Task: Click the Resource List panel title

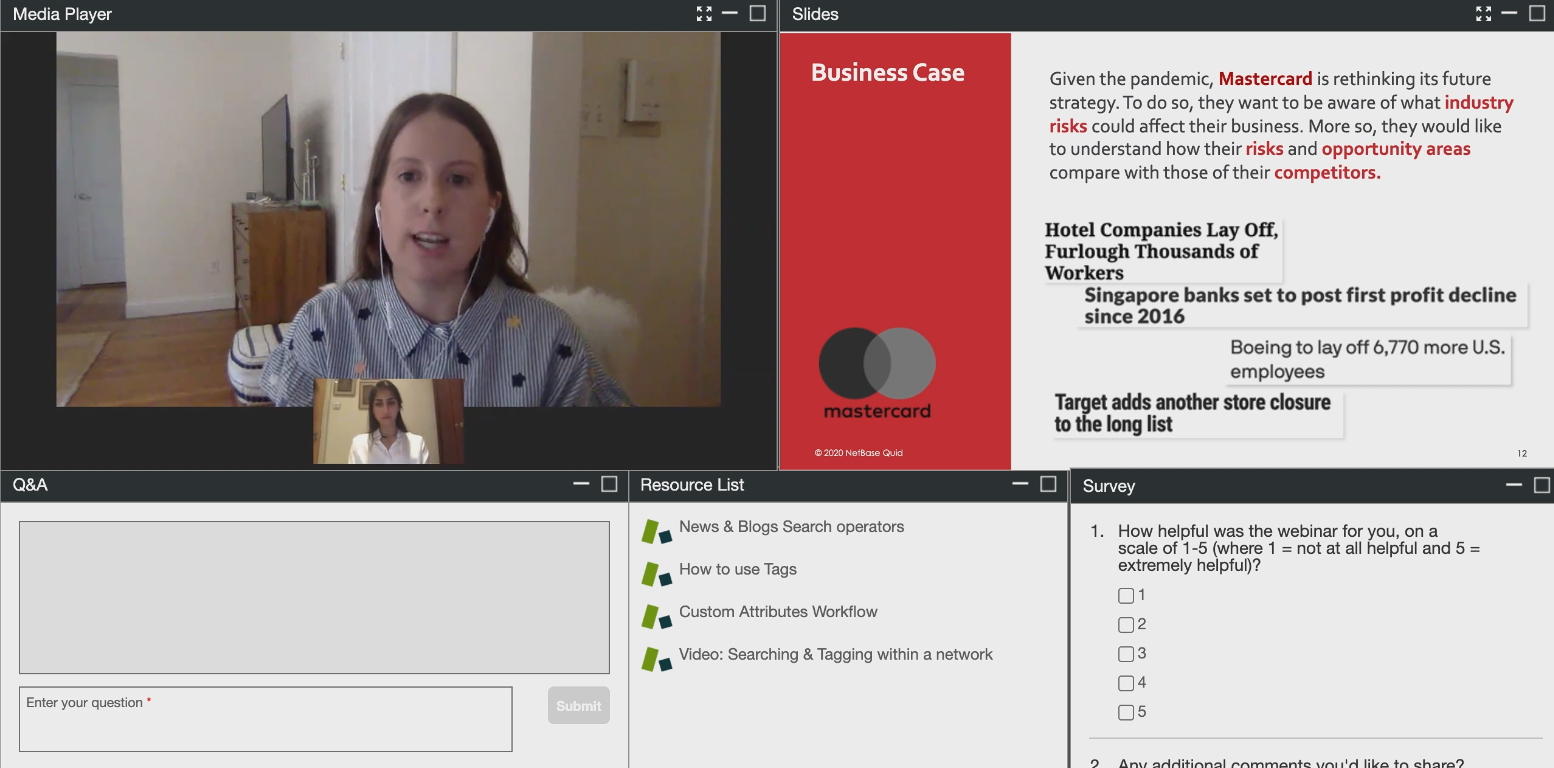Action: [x=692, y=485]
